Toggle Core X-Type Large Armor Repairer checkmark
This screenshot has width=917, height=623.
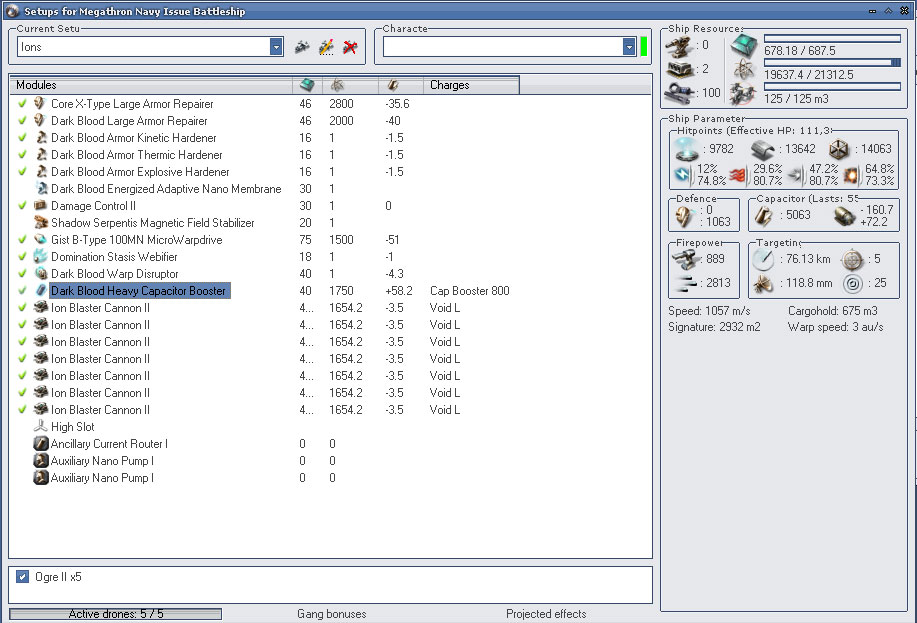[22, 104]
